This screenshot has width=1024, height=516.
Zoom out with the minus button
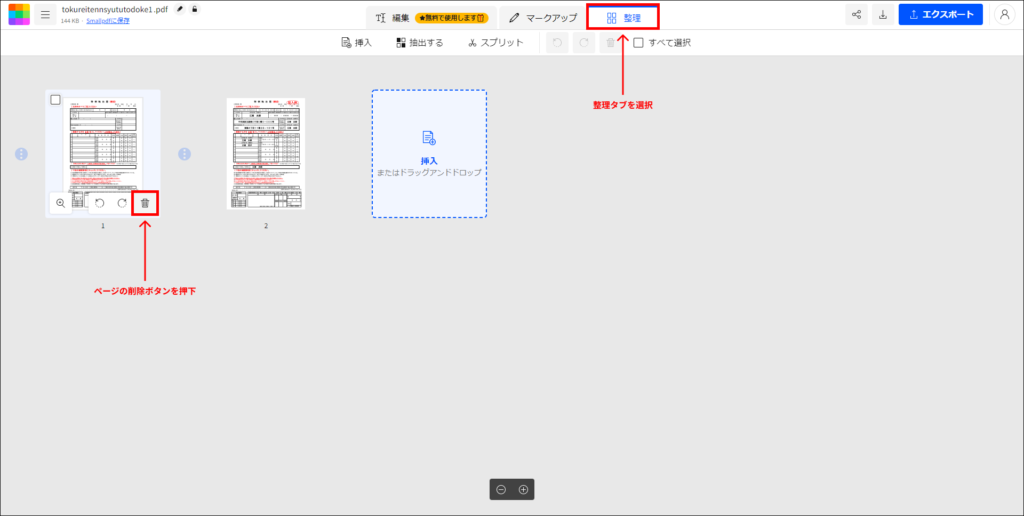pos(501,490)
